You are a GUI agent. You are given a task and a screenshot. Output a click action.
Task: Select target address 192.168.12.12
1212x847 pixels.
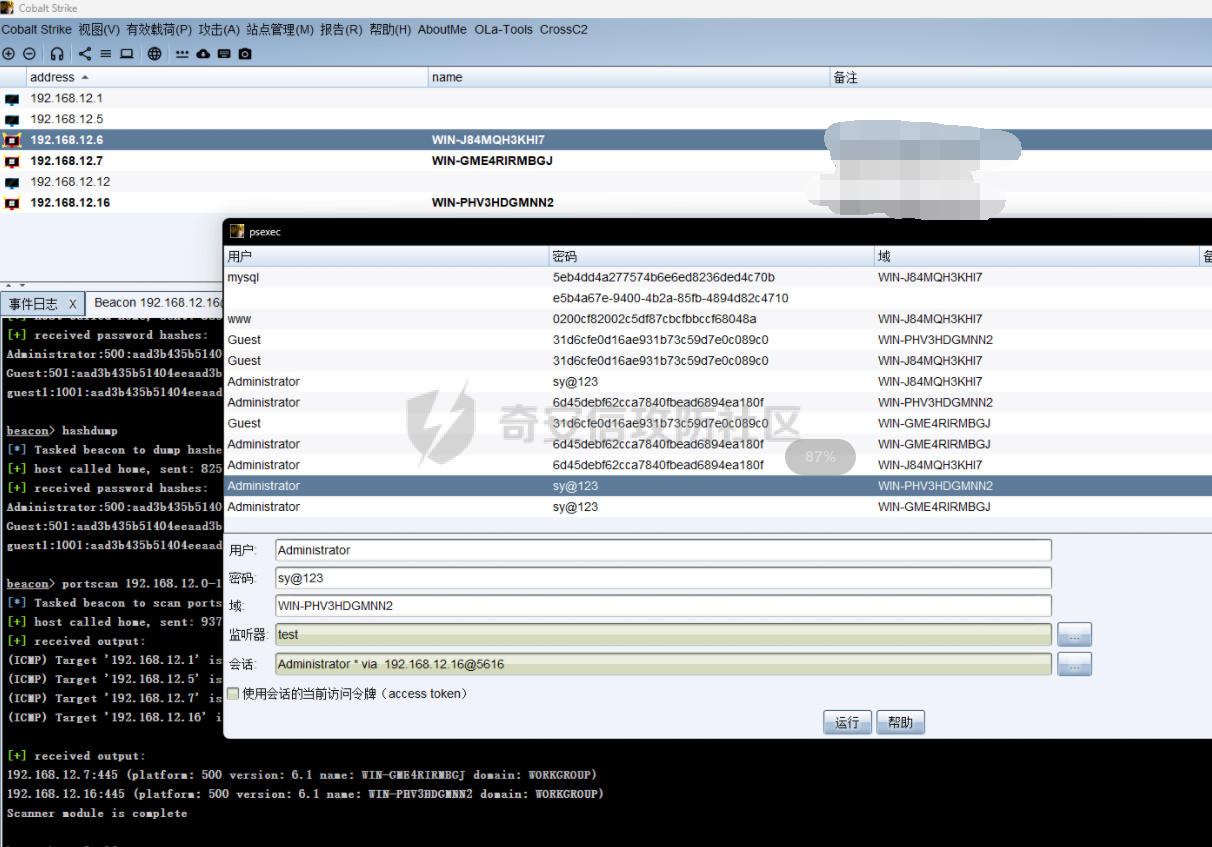click(x=70, y=182)
